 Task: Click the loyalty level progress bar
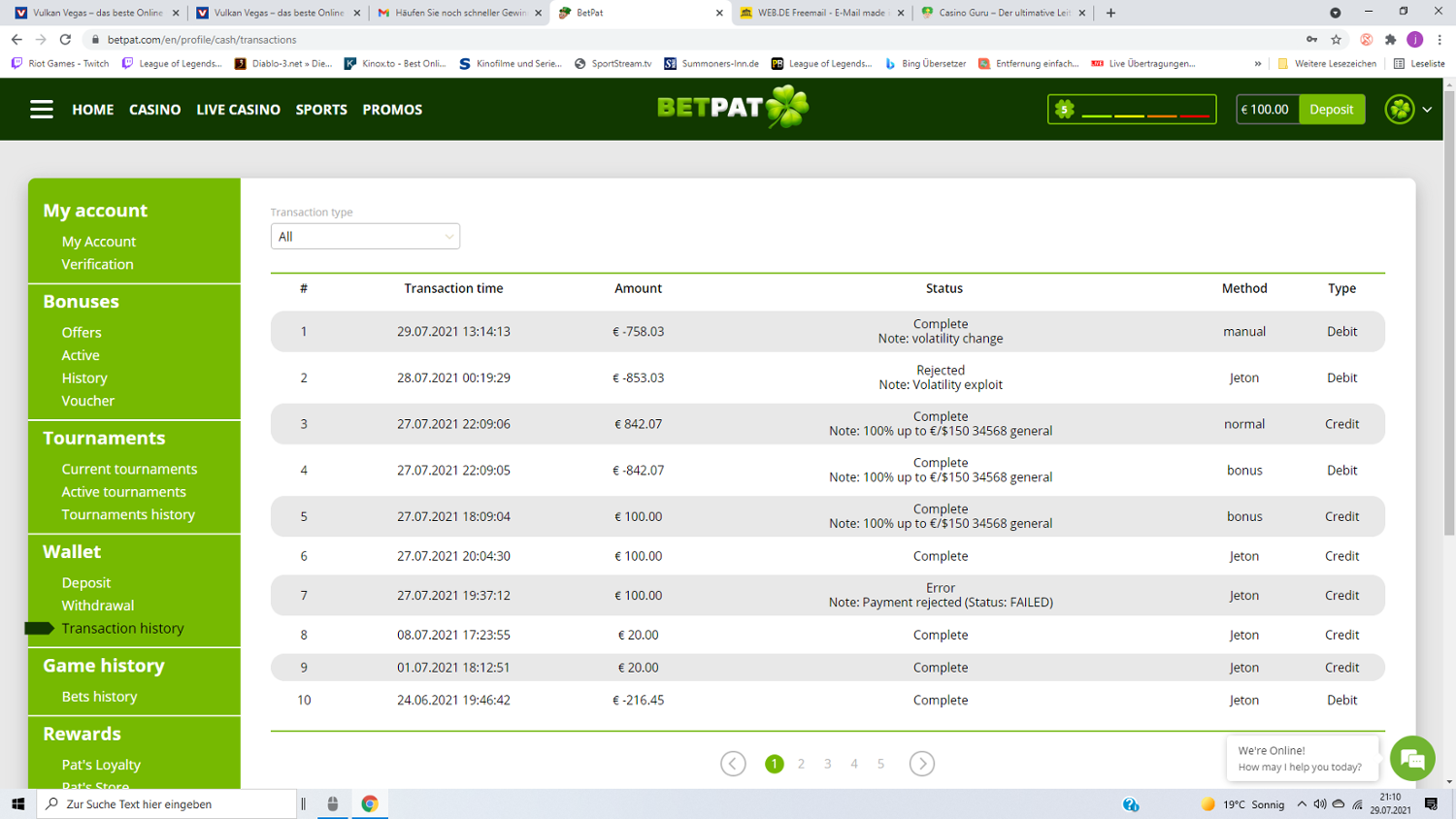pos(1132,110)
